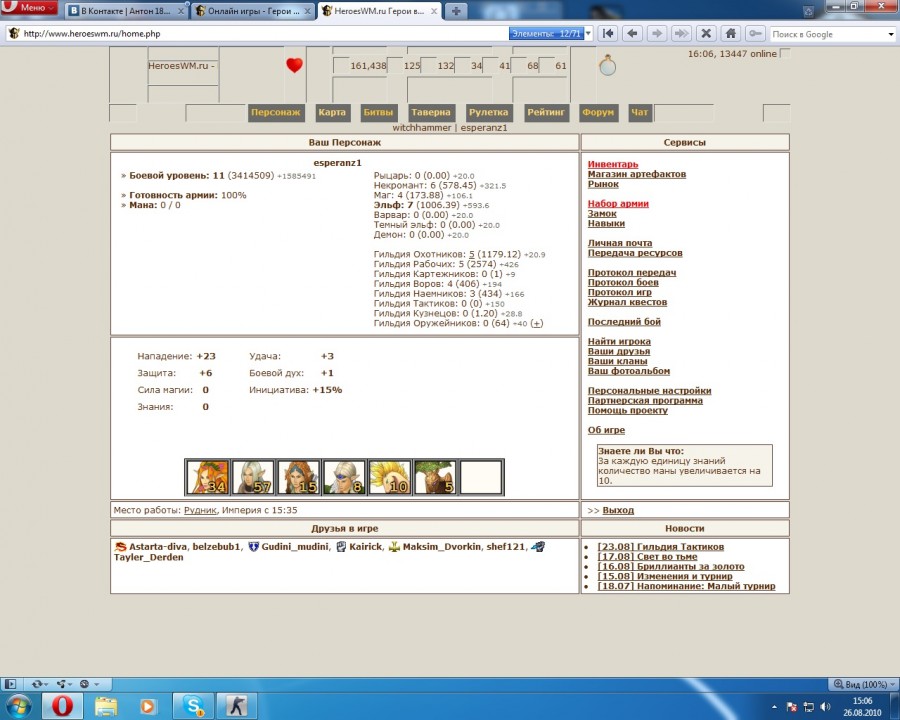
Task: Open the Рейтинг game menu
Action: tap(546, 113)
